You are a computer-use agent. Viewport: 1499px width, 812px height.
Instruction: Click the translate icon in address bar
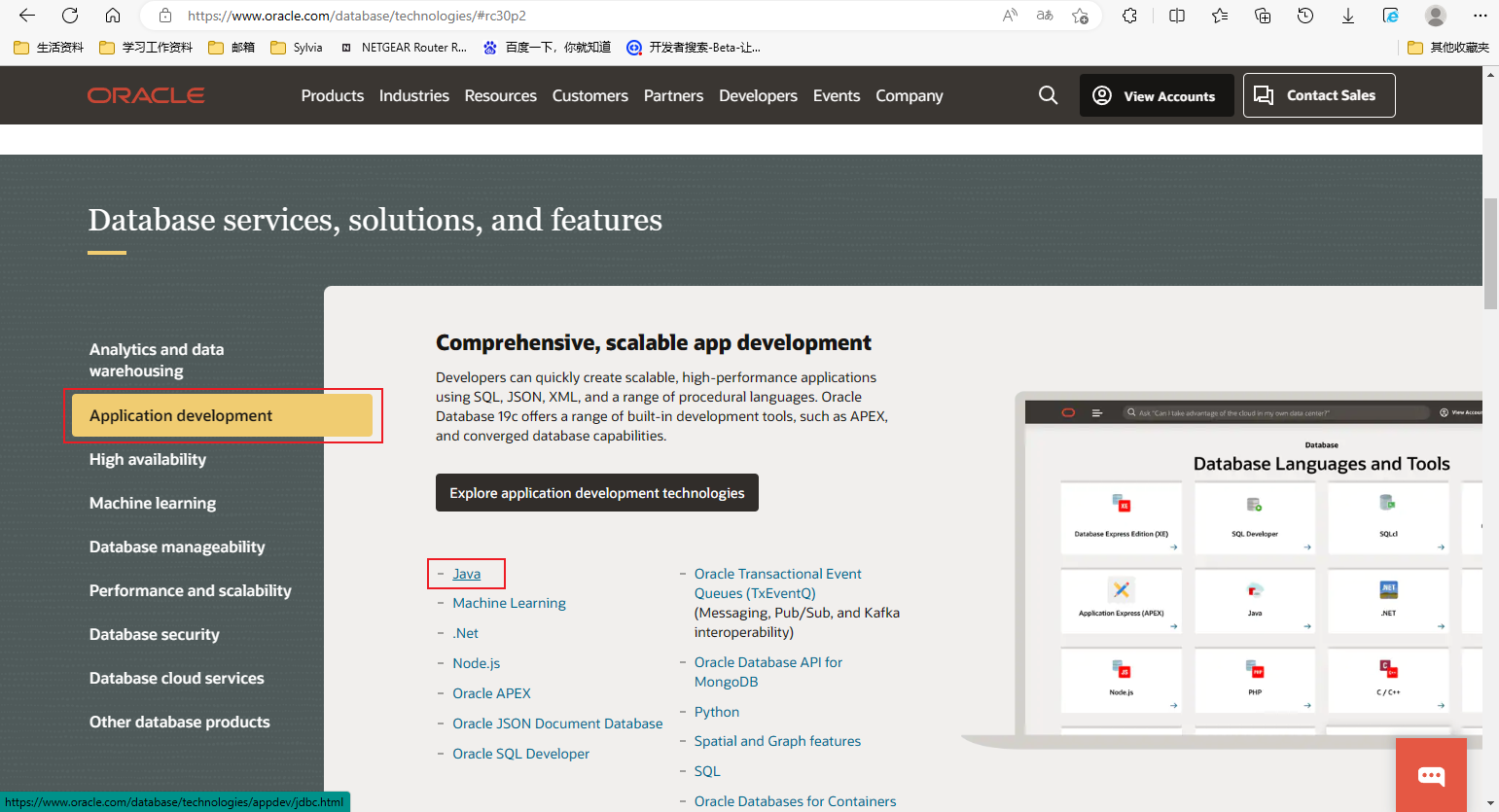coord(1045,16)
